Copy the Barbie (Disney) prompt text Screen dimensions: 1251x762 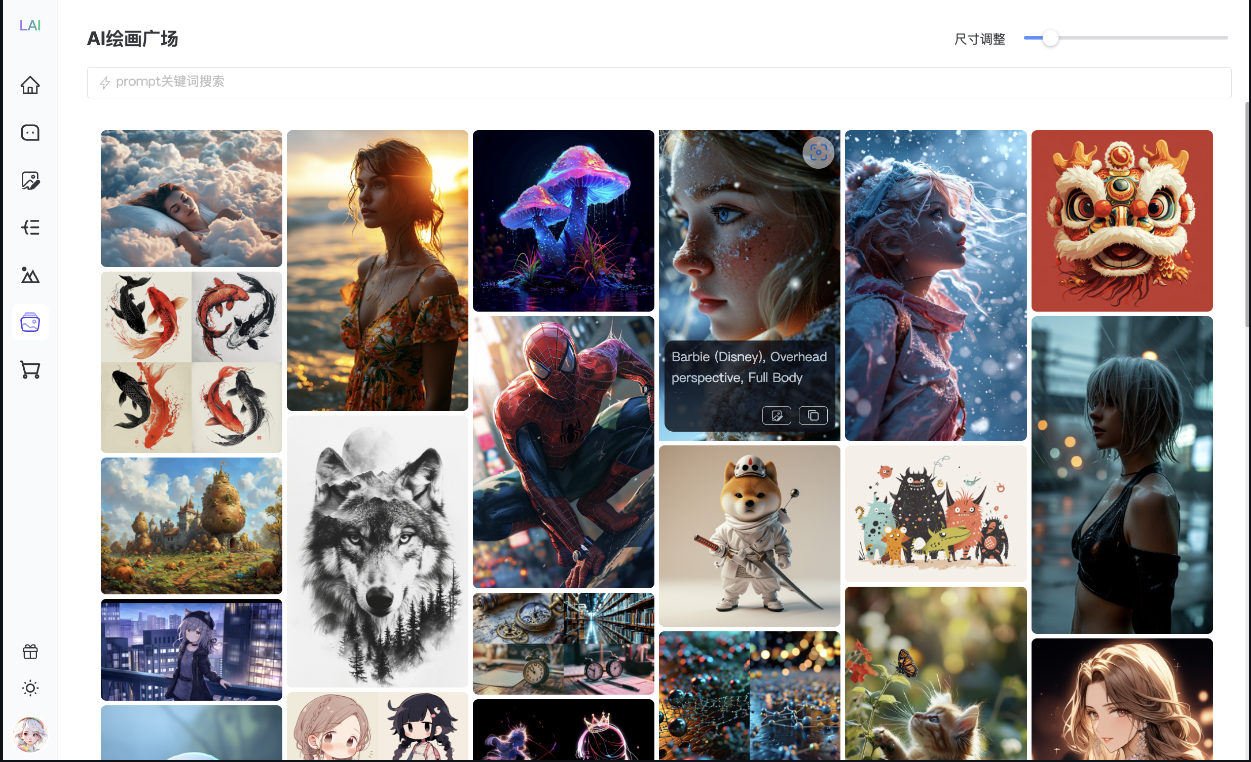[813, 415]
